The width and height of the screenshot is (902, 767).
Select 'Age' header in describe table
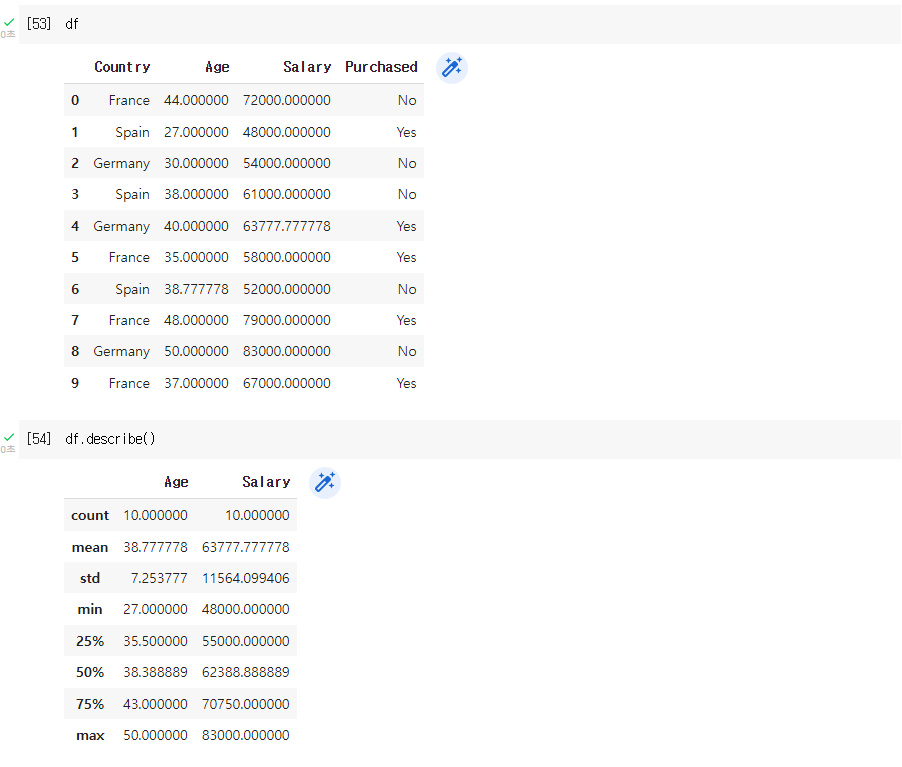pyautogui.click(x=176, y=482)
